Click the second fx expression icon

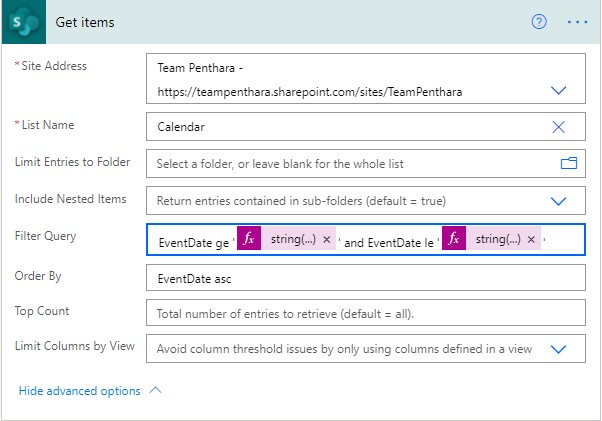click(x=454, y=240)
